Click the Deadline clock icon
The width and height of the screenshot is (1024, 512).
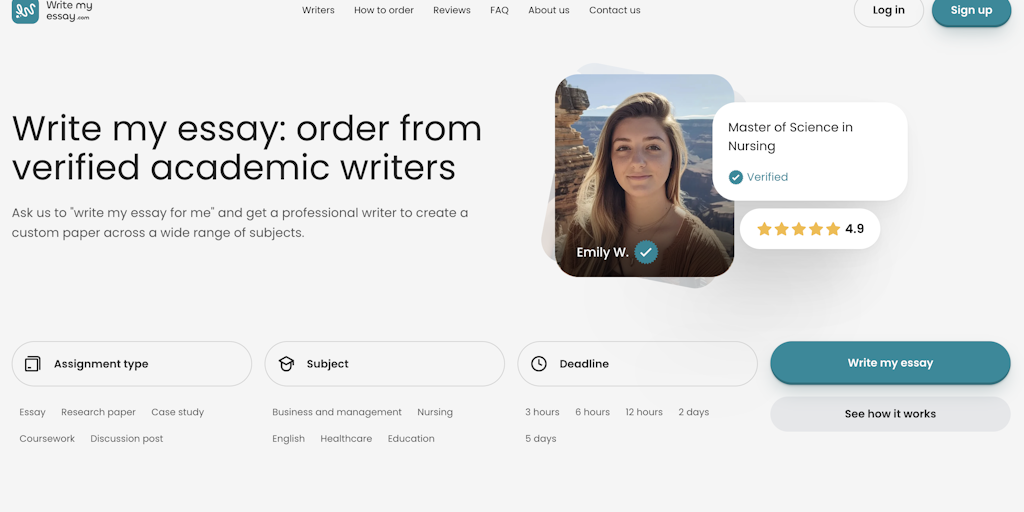539,364
